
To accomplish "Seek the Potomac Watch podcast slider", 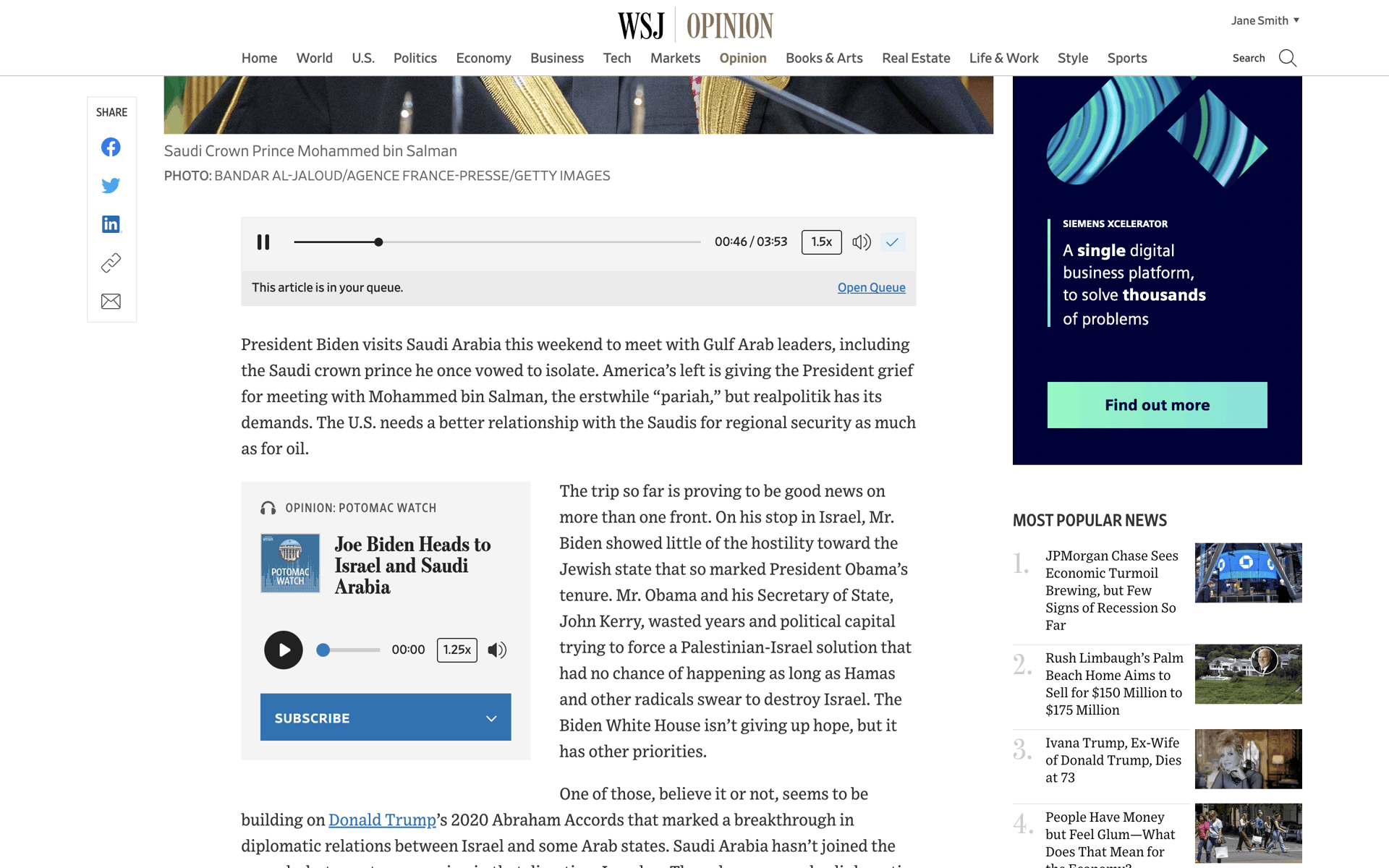I will pos(348,650).
